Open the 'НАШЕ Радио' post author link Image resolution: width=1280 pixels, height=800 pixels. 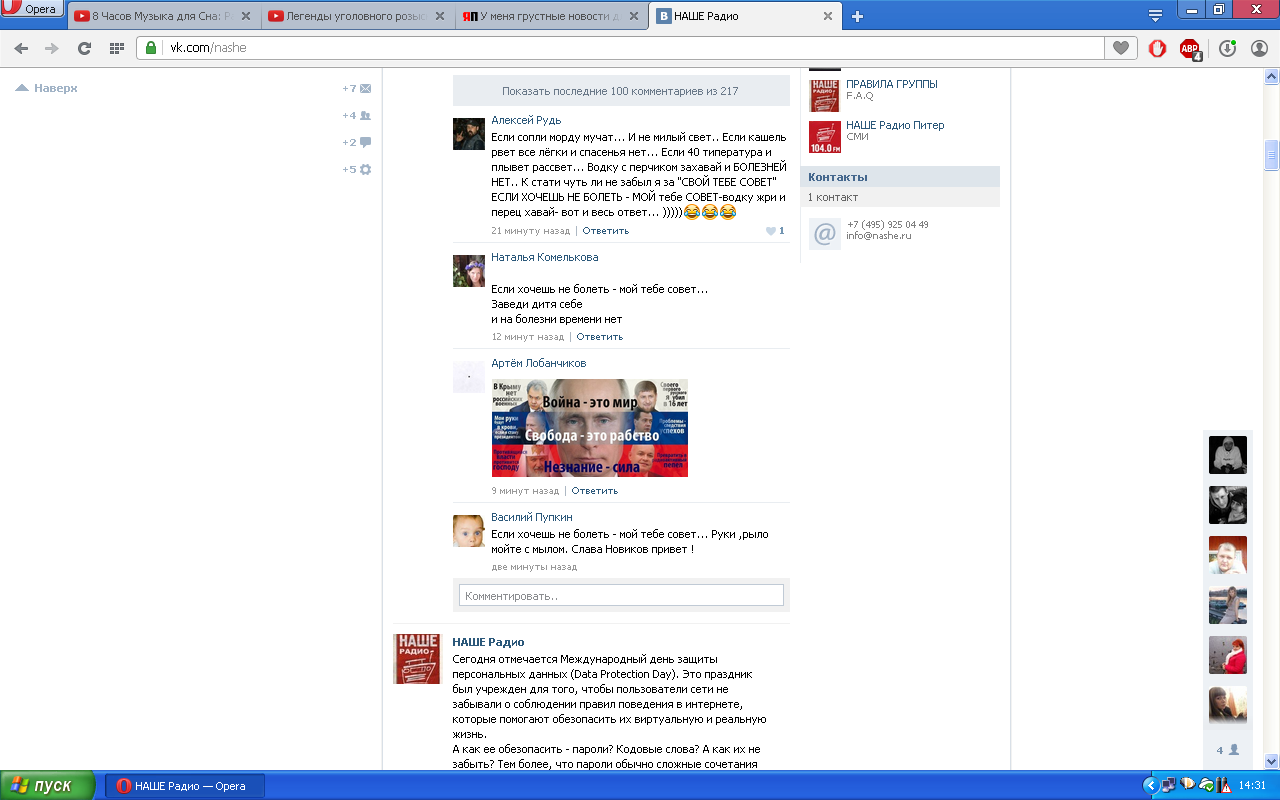pyautogui.click(x=488, y=642)
